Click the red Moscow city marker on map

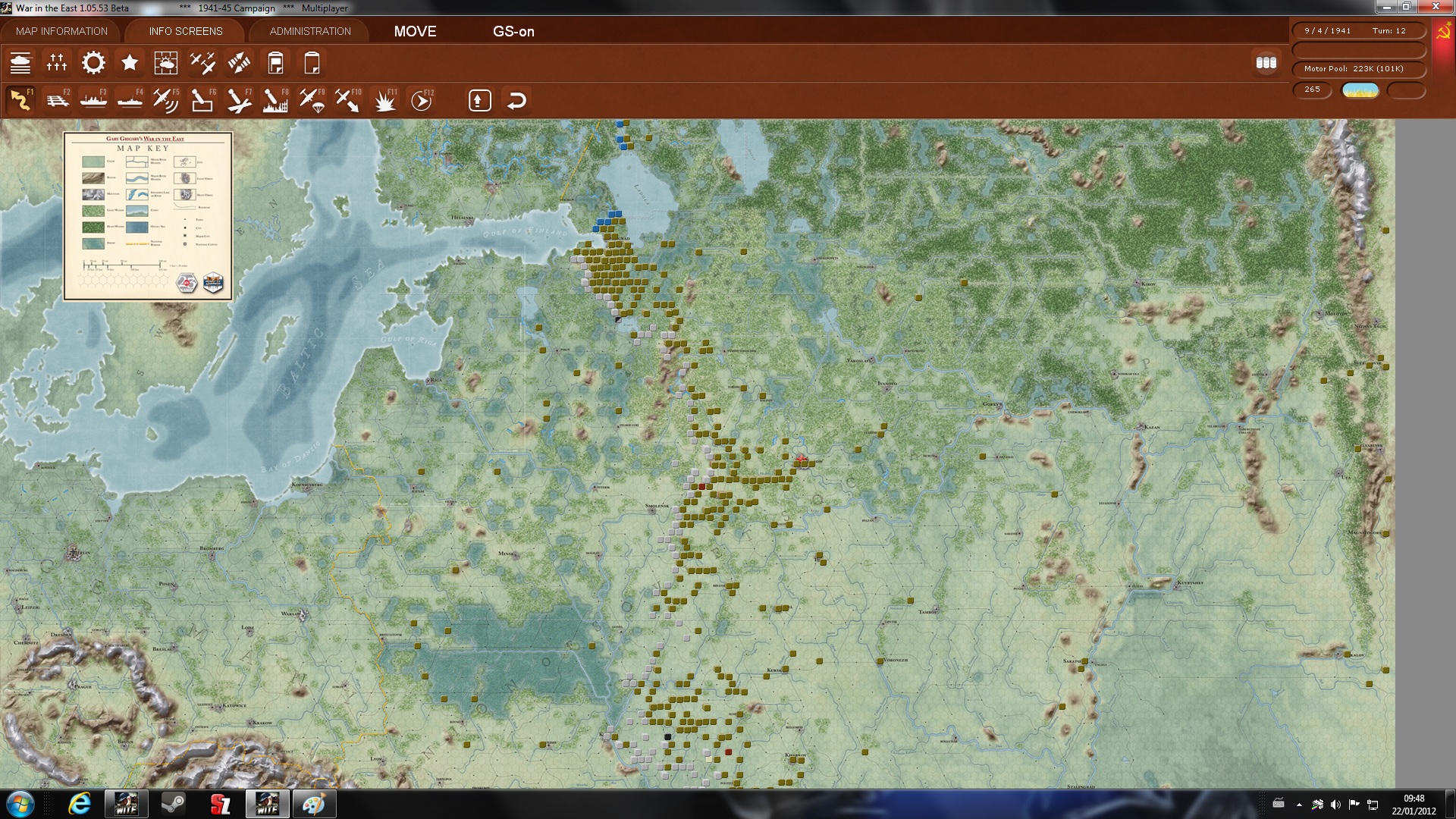[x=802, y=459]
